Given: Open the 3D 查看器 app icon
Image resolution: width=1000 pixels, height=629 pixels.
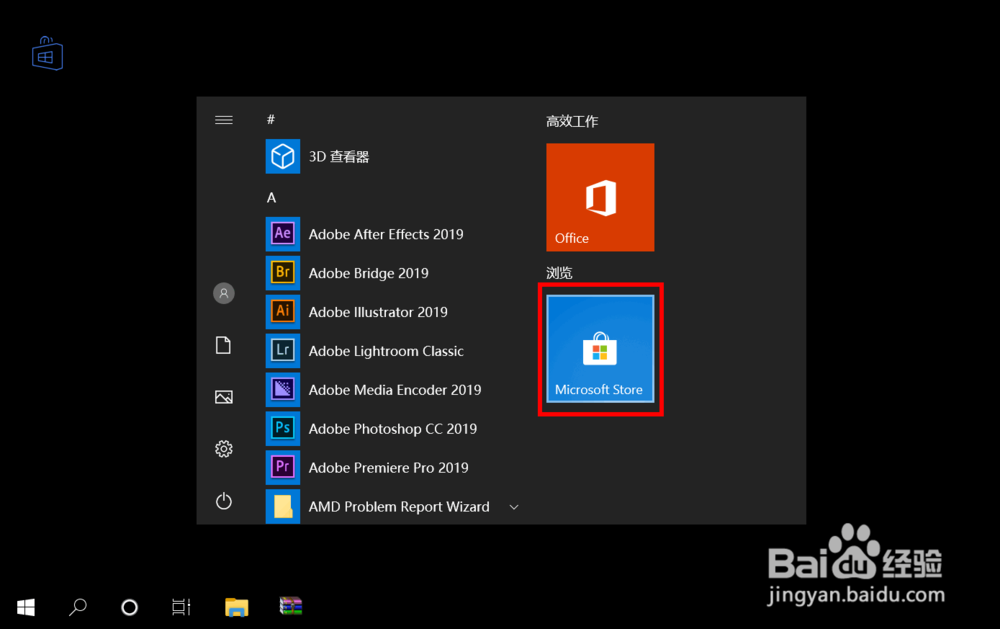Looking at the screenshot, I should 283,156.
